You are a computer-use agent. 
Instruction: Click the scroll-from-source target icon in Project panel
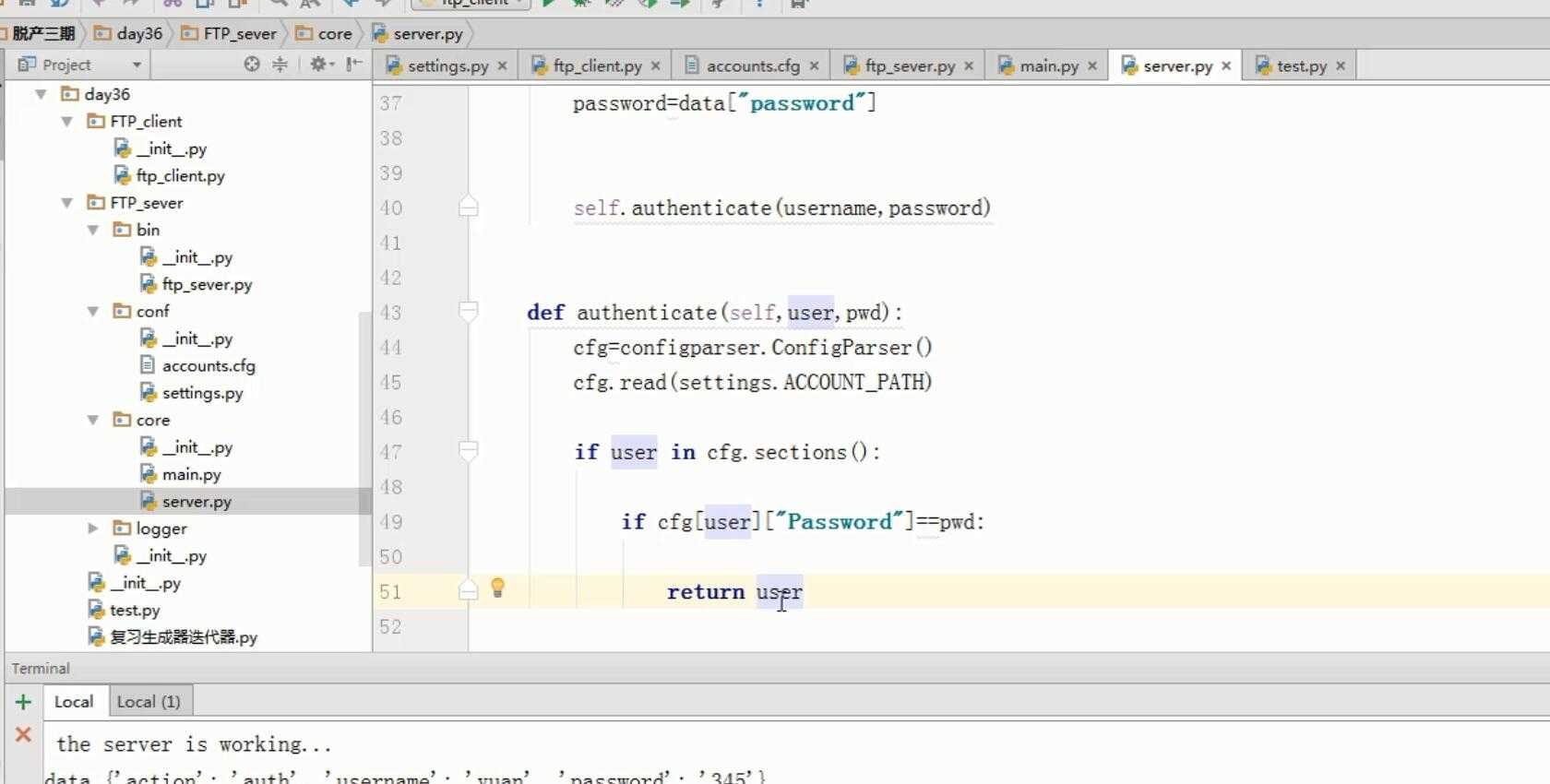[252, 65]
